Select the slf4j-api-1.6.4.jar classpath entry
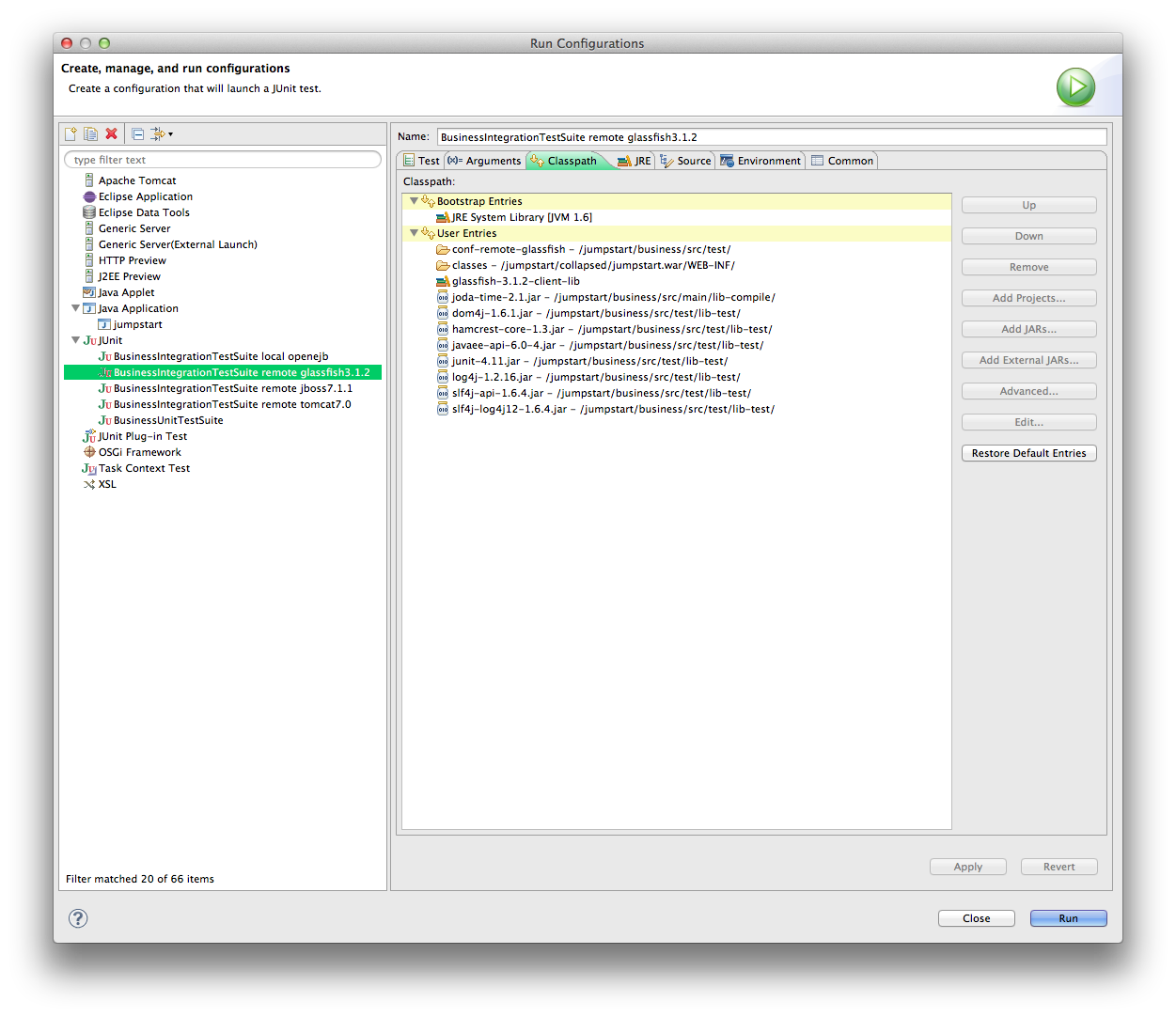Image resolution: width=1176 pixels, height=1017 pixels. point(594,393)
